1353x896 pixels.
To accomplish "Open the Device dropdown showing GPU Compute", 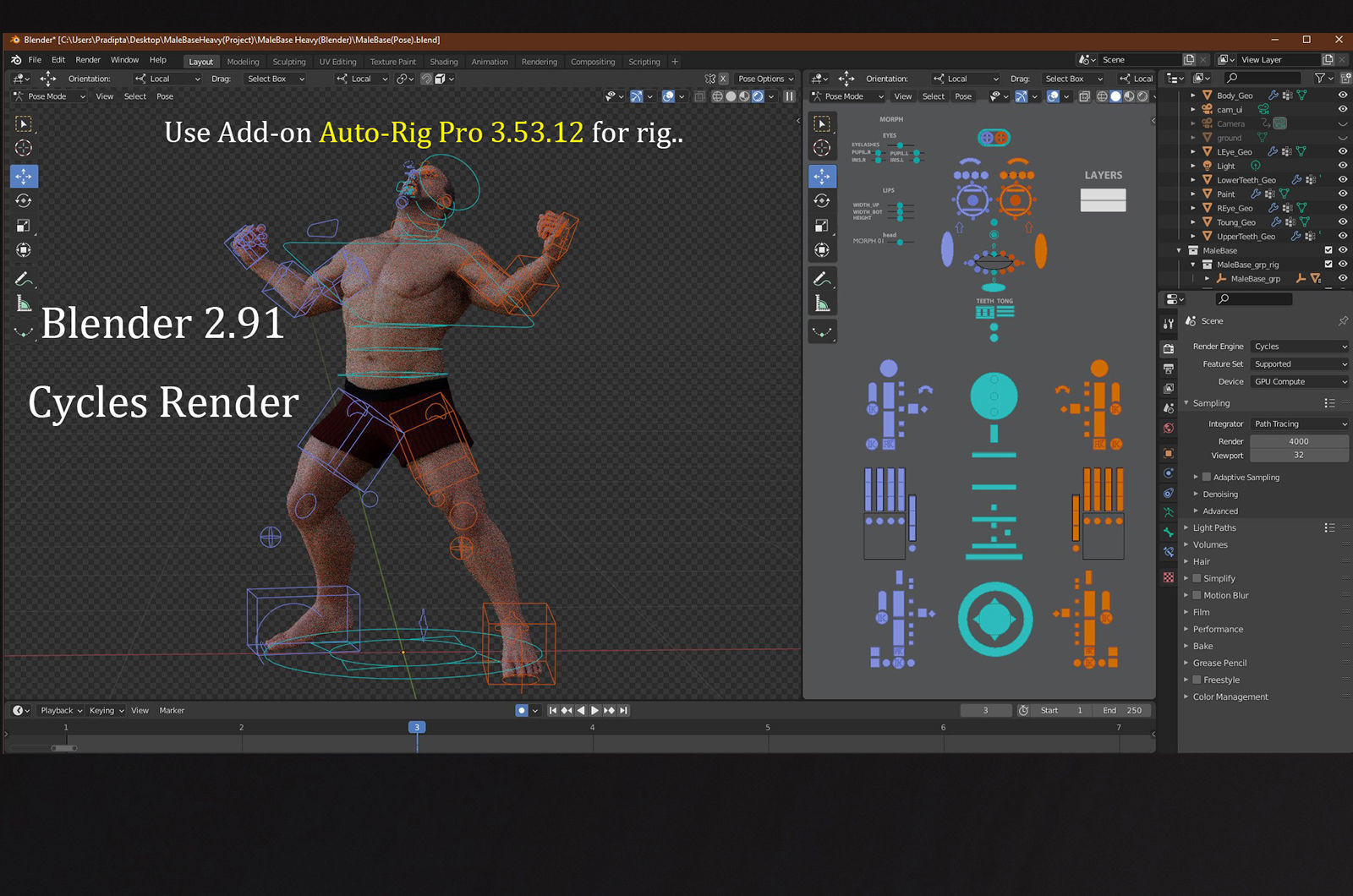I will (1300, 382).
